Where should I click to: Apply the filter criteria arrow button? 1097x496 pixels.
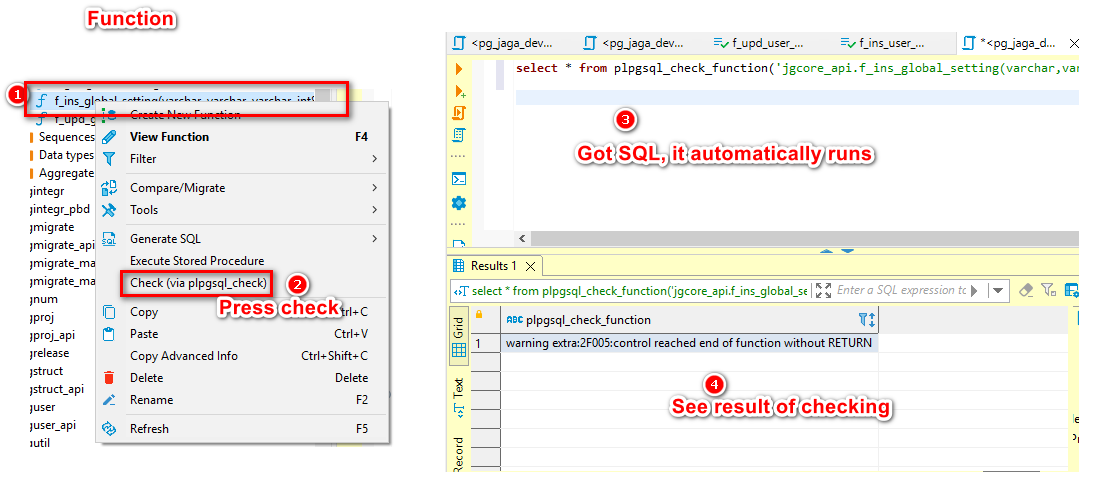(974, 290)
